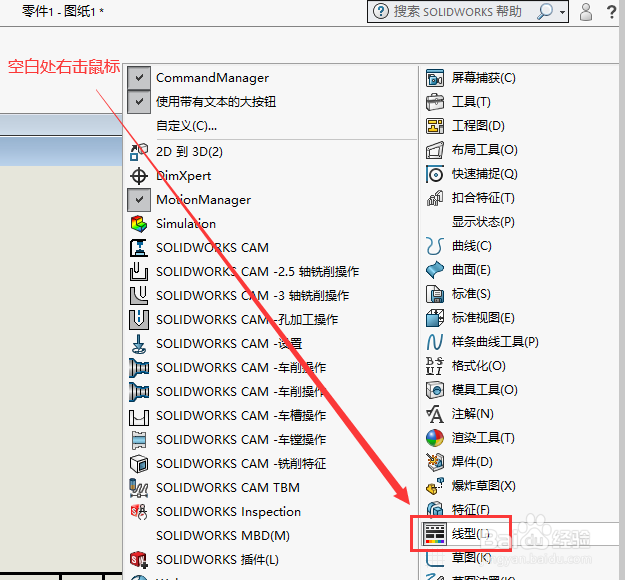Click the 焊件(D) weldment icon
Image resolution: width=625 pixels, height=580 pixels.
[435, 462]
